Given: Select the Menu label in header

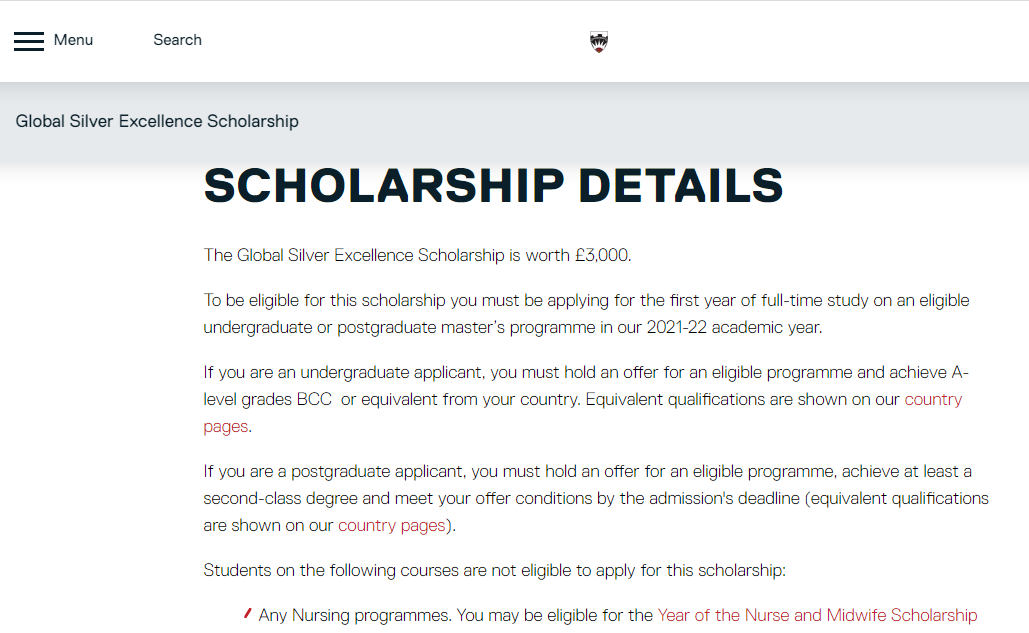Looking at the screenshot, I should 74,40.
